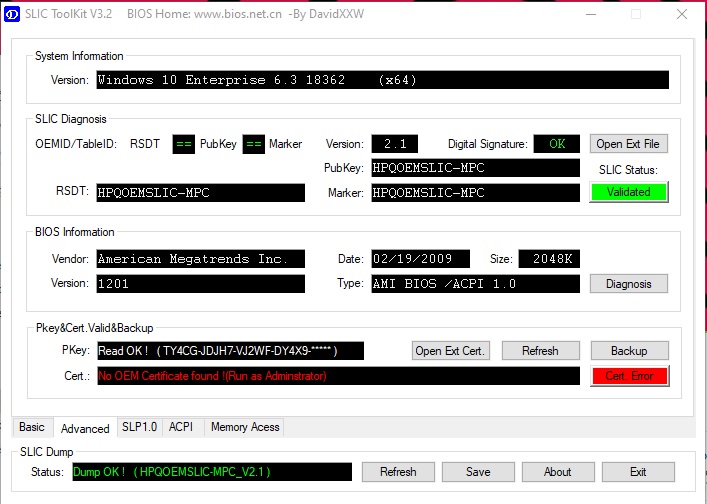Image resolution: width=707 pixels, height=504 pixels.
Task: Click the PubKey value field
Action: 476,168
